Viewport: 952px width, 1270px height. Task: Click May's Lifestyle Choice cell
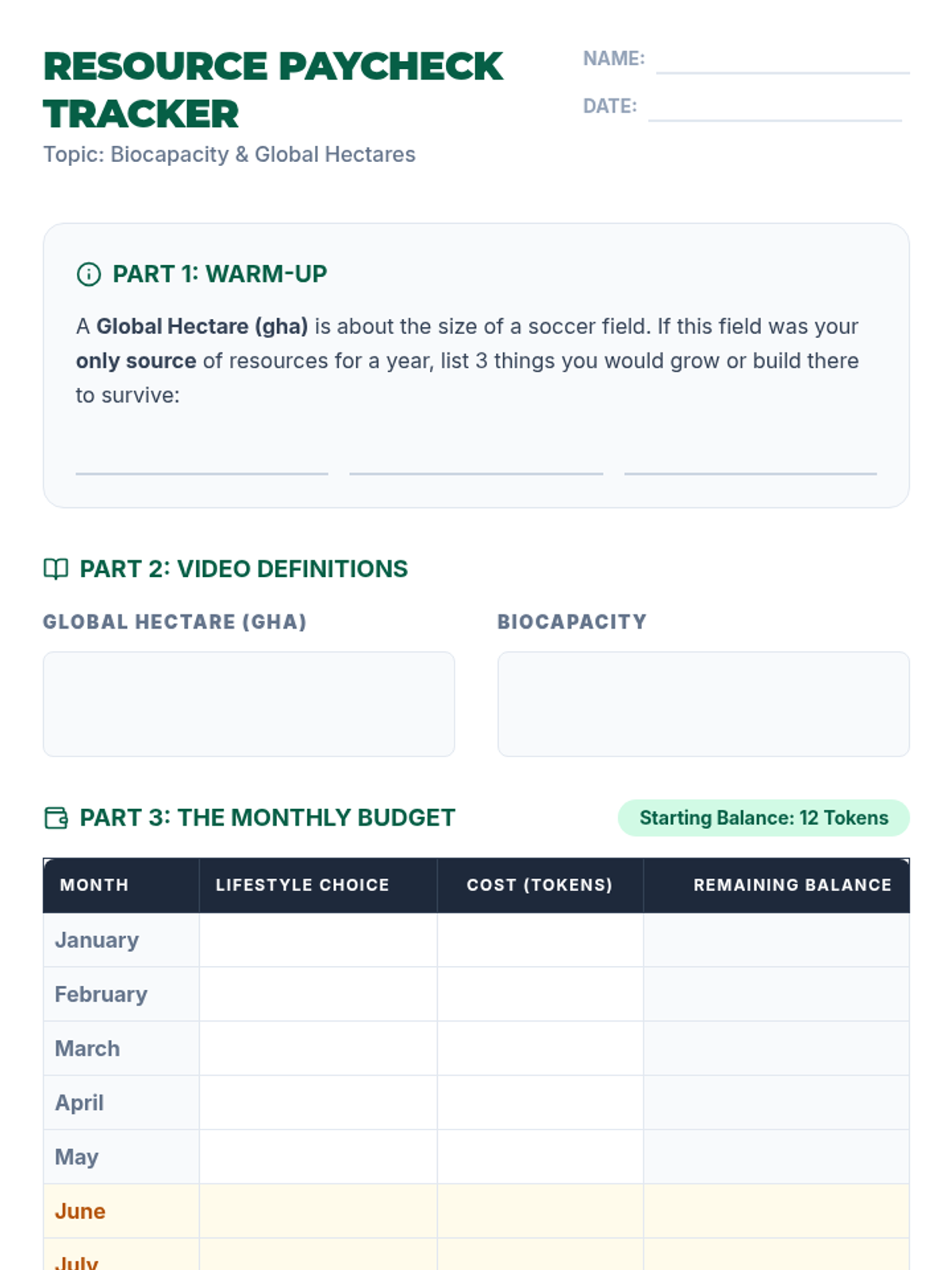(317, 1157)
